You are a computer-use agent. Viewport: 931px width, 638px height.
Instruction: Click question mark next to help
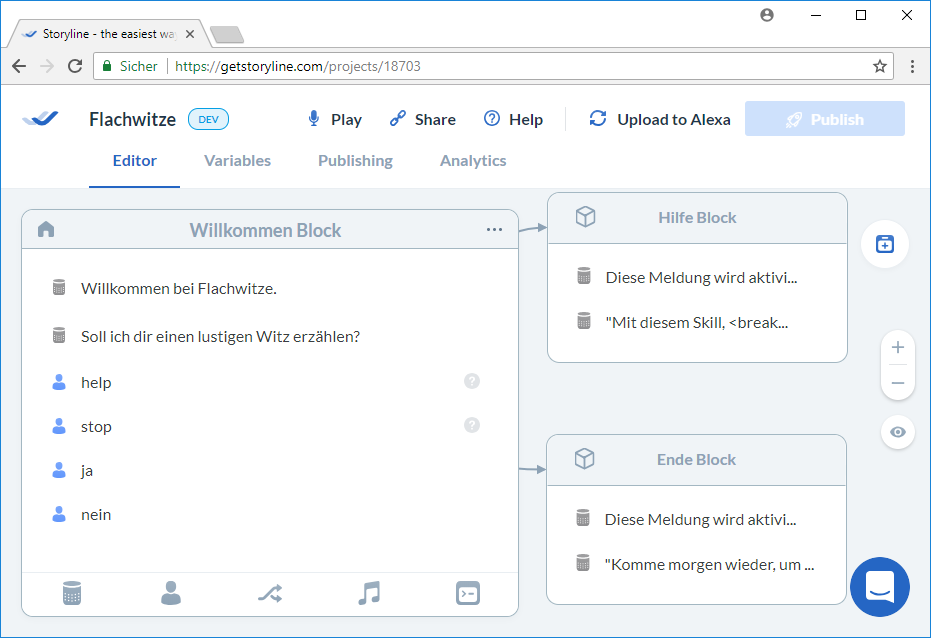point(472,381)
